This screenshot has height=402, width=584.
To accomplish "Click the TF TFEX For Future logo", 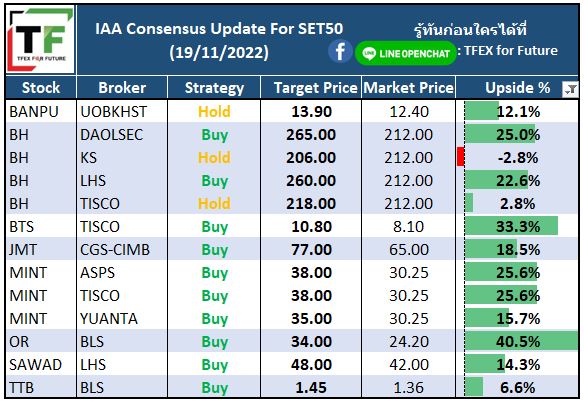I will click(x=40, y=39).
